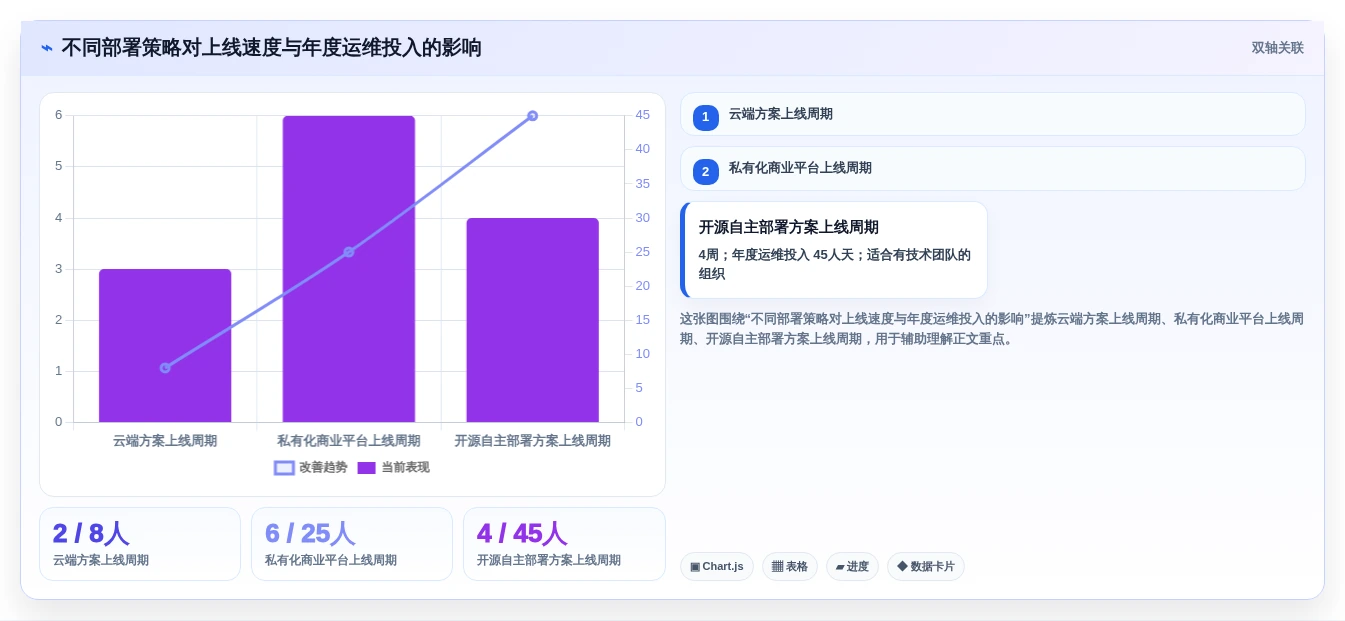Click the 云端方案上线周期 purple bar
Viewport: 1345px width, 621px height.
tap(165, 345)
